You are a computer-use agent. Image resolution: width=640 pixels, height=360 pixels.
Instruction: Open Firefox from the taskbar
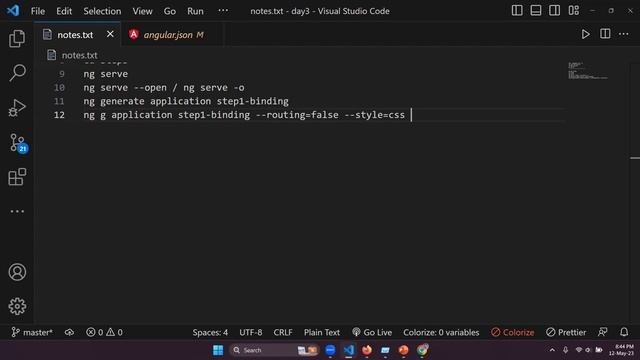click(x=367, y=350)
